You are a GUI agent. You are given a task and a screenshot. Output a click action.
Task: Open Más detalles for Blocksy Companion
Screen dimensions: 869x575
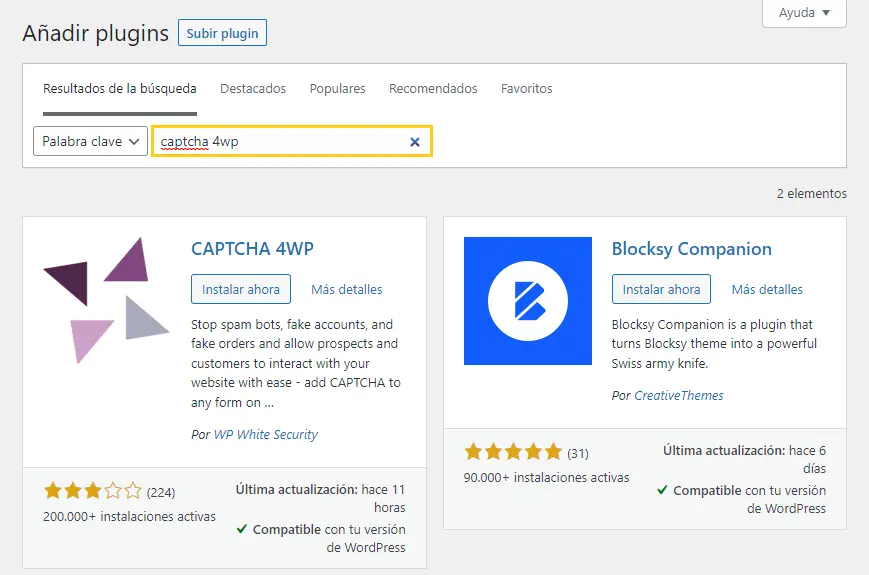pos(767,289)
